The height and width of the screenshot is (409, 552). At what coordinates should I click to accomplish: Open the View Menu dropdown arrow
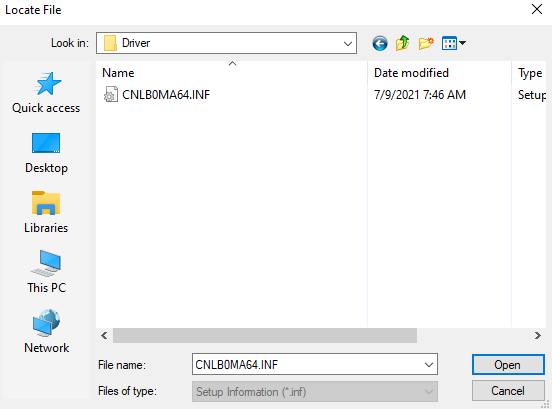click(463, 43)
